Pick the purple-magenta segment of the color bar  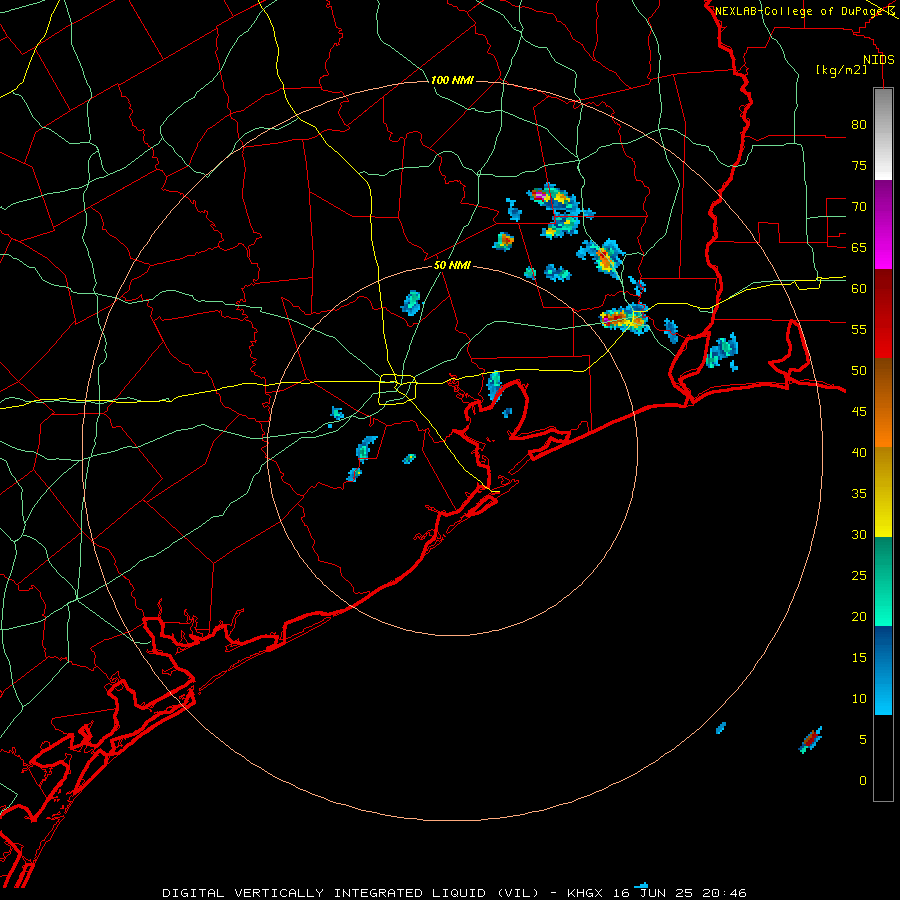[883, 224]
